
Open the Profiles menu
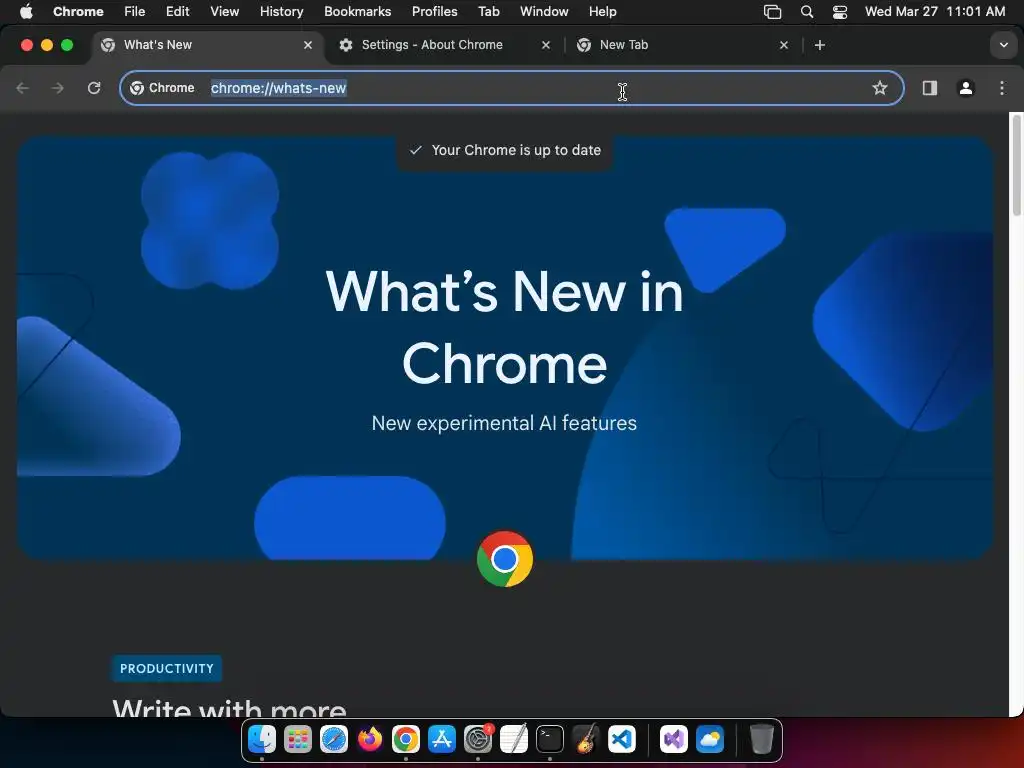434,12
